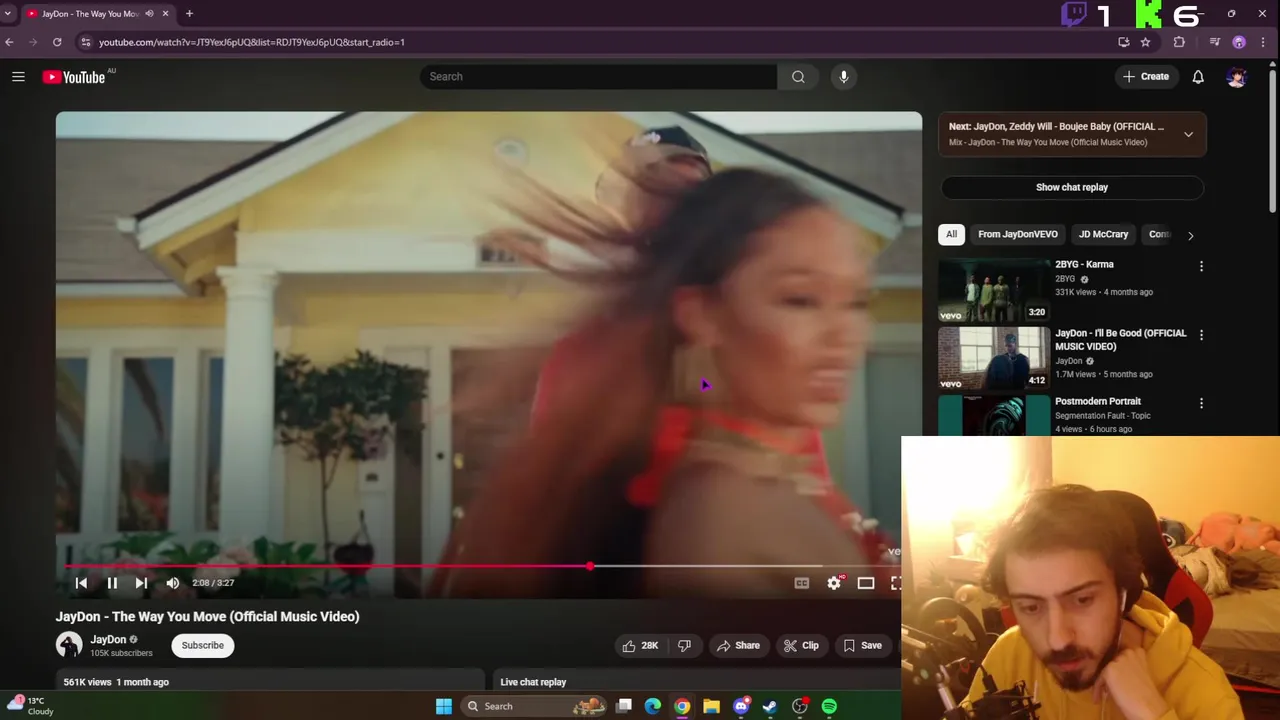Open YouTube notifications bell
Image resolution: width=1280 pixels, height=720 pixels.
coord(1198,77)
